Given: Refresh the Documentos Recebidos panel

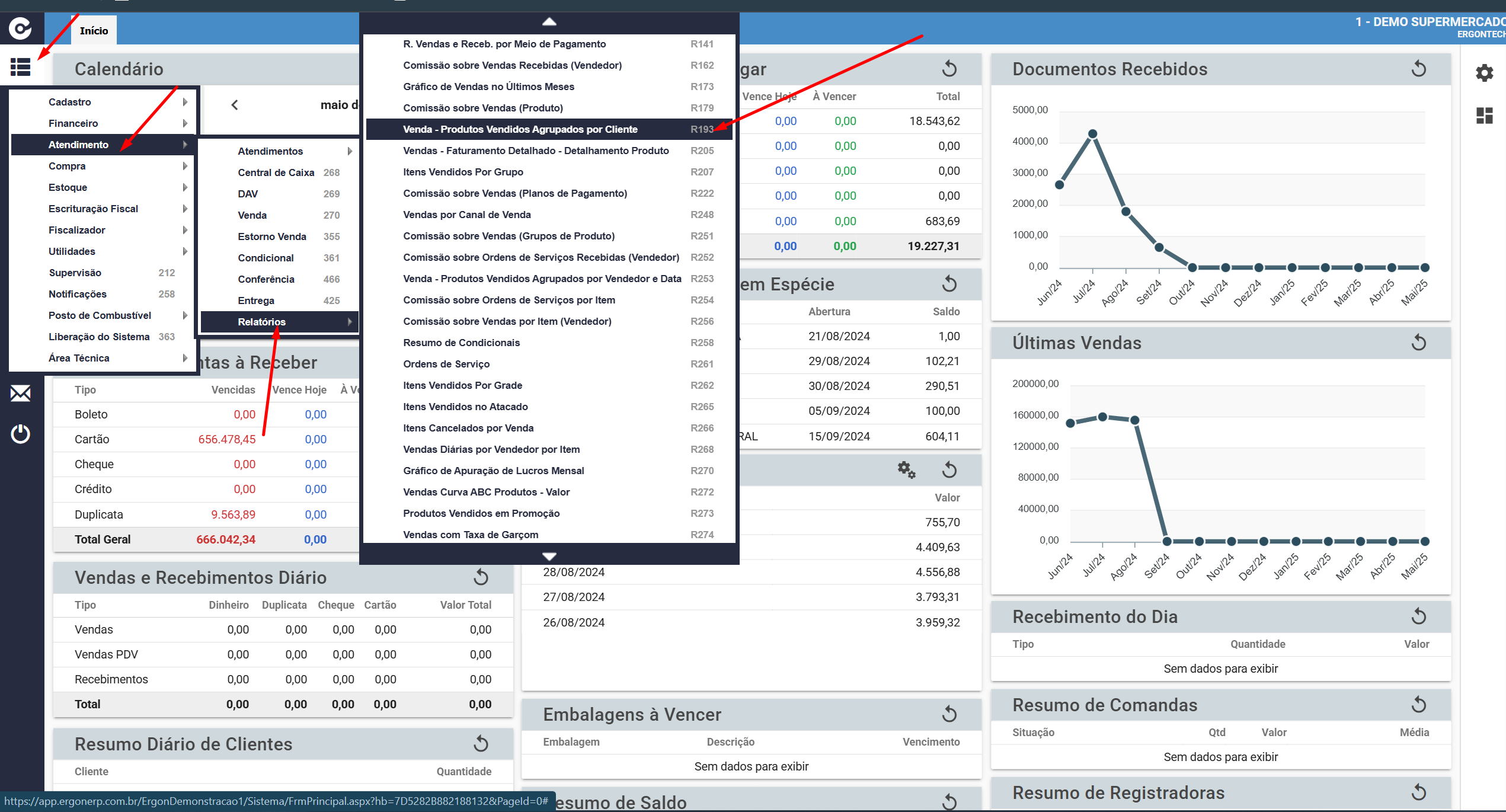Looking at the screenshot, I should (1419, 69).
